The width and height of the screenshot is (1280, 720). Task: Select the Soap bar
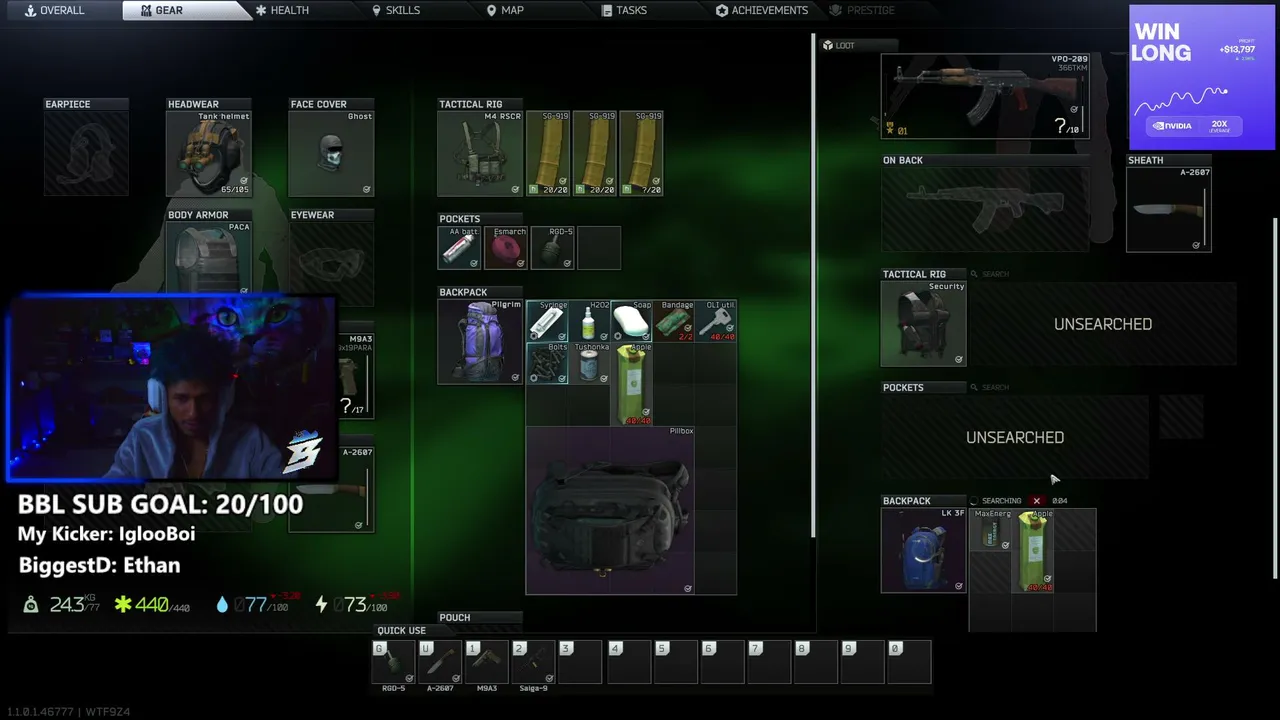[x=632, y=321]
